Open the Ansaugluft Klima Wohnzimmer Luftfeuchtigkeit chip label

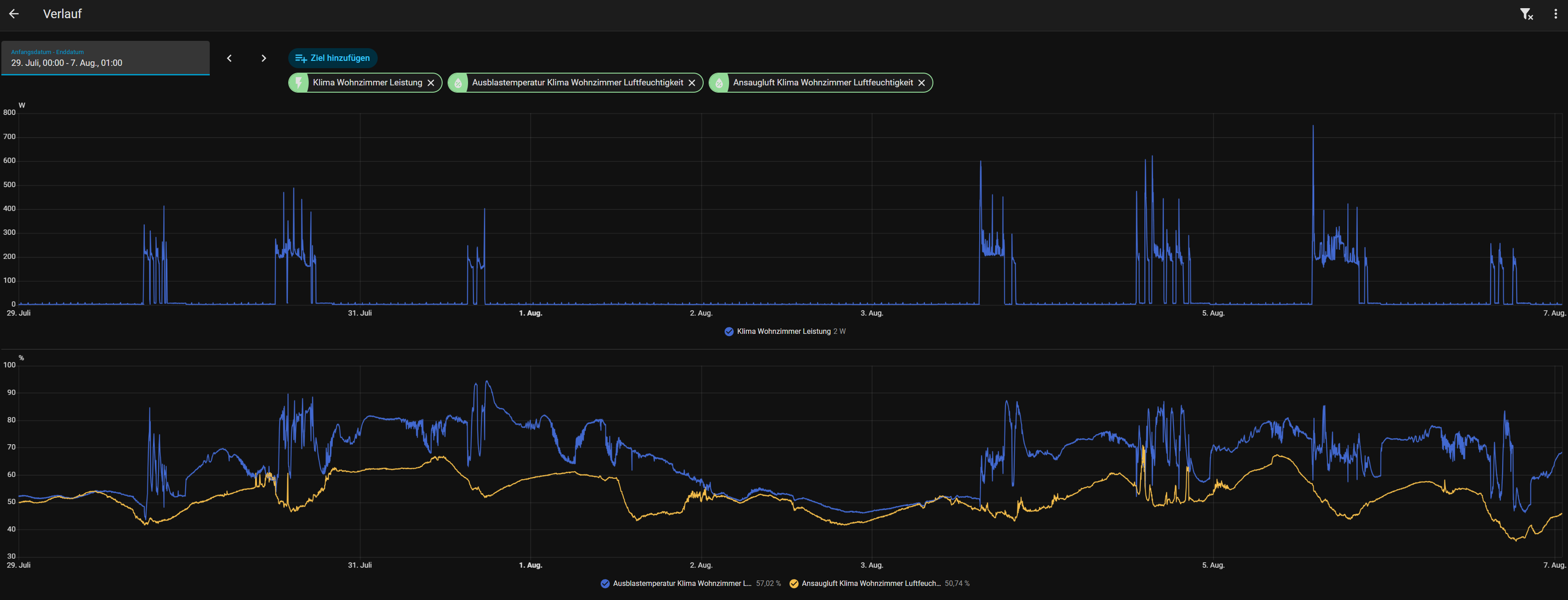[823, 83]
